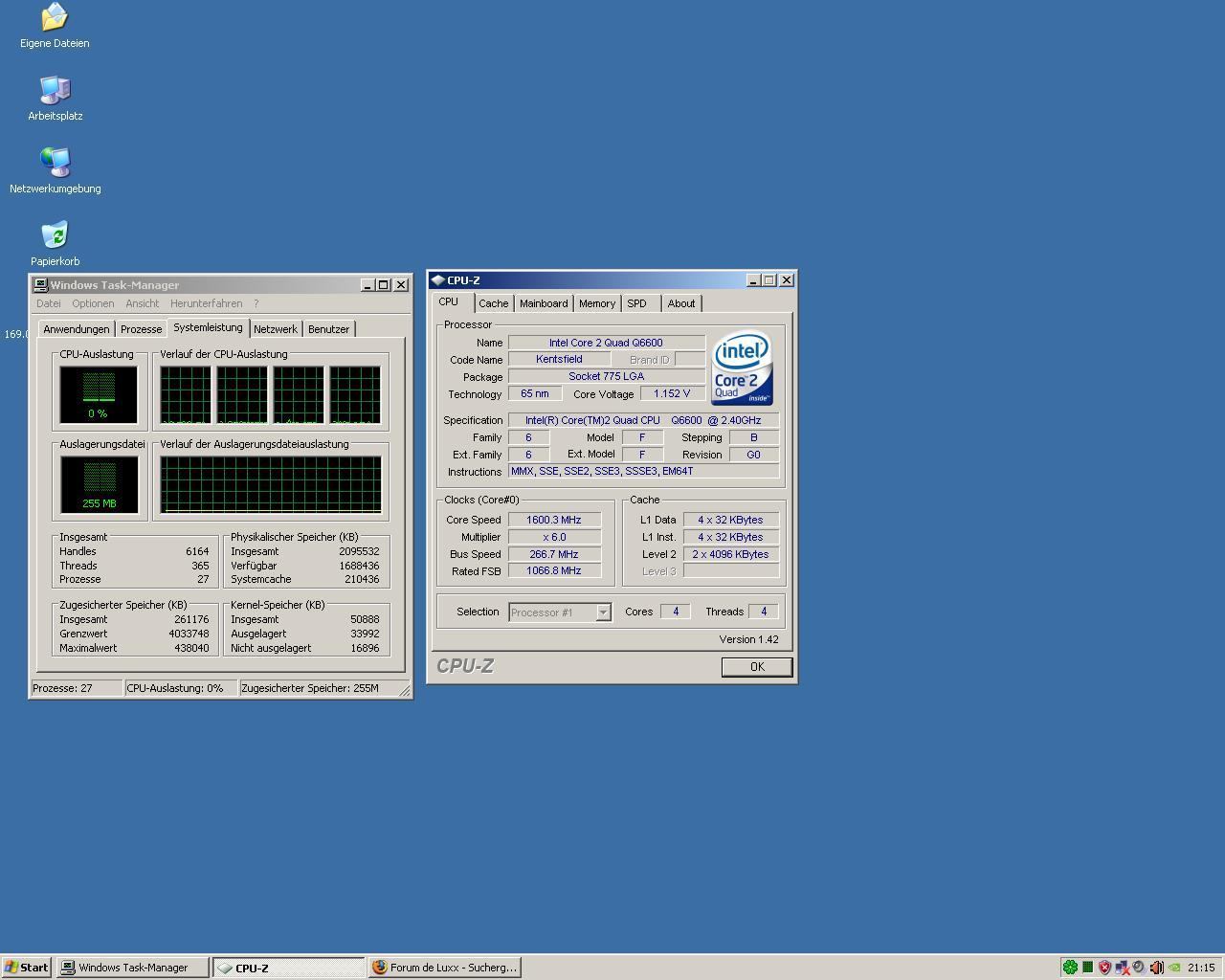
Task: Click the Instructions field listing MMX, SSE
Action: point(643,472)
